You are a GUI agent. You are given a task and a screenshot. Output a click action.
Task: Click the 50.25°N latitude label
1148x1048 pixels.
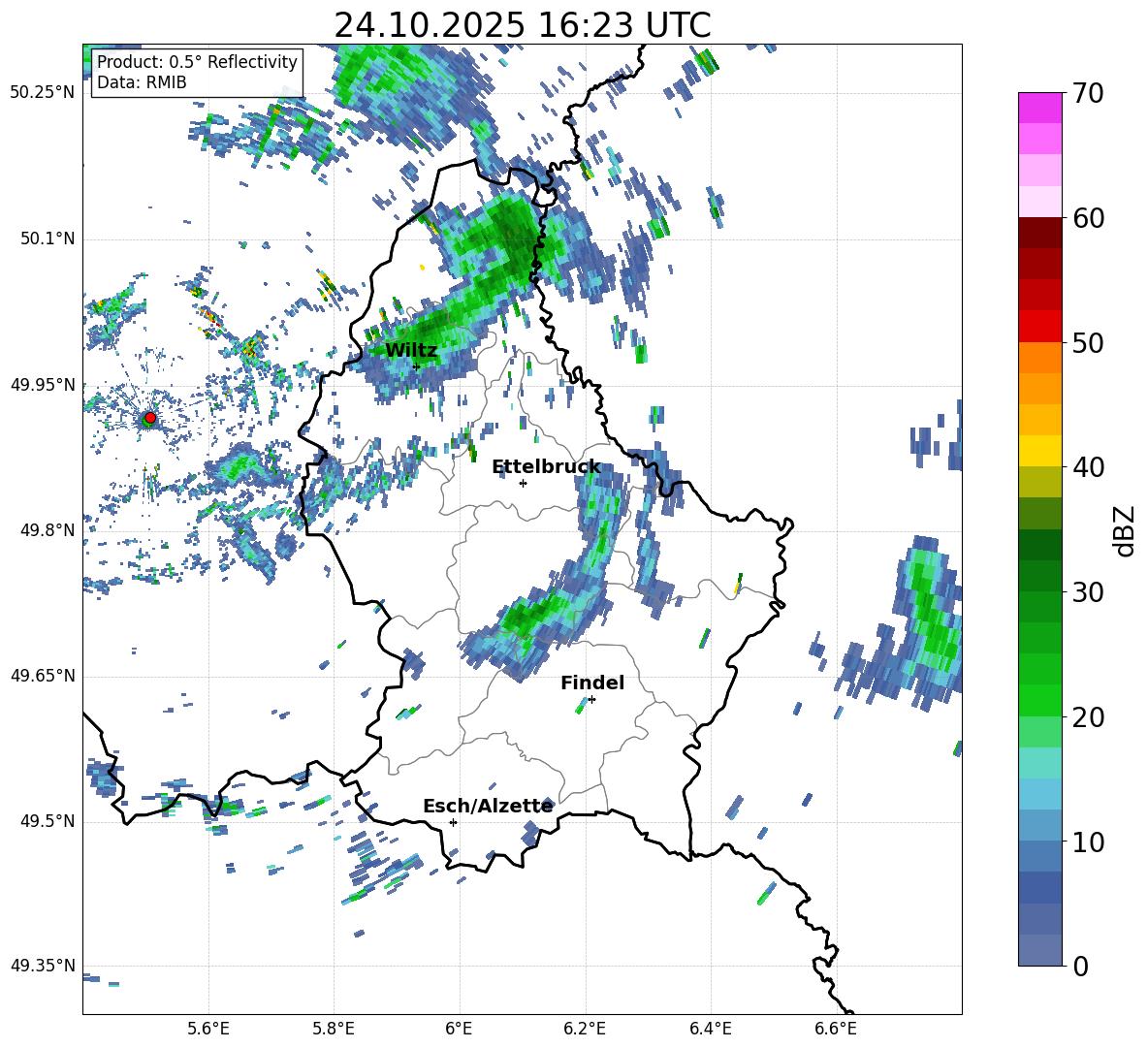point(42,93)
